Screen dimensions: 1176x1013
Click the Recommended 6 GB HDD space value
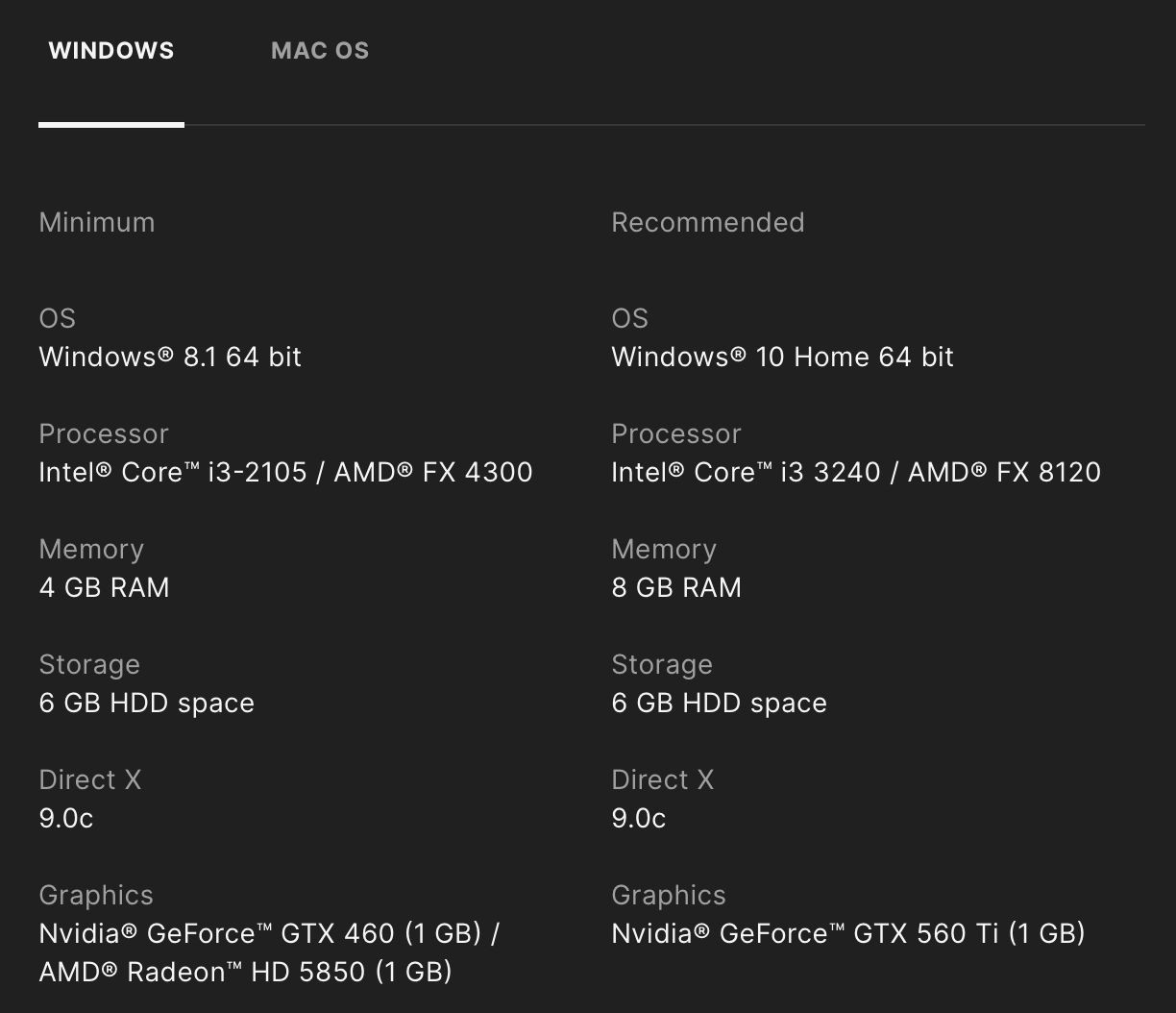719,703
